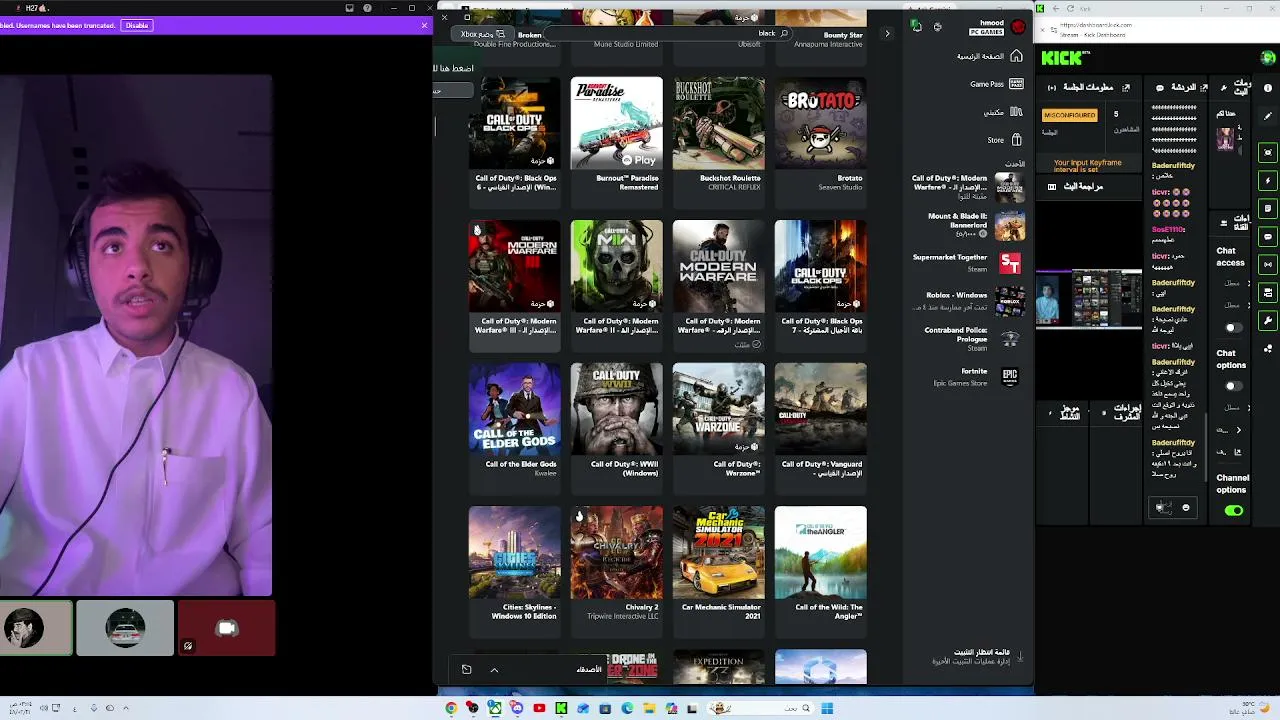Viewport: 1280px width, 720px height.
Task: Click the first participant tile in Discord
Action: (36, 628)
